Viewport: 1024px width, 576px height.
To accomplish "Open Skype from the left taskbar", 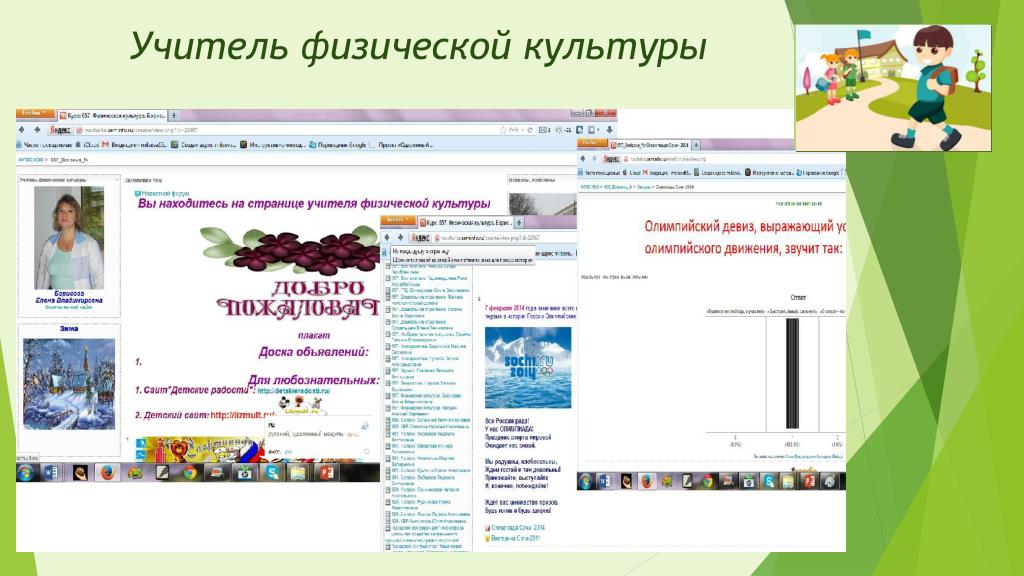I will pyautogui.click(x=272, y=472).
